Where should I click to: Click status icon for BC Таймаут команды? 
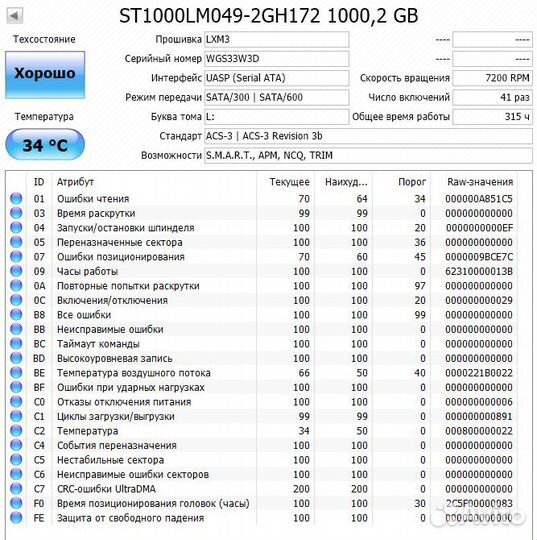point(16,343)
